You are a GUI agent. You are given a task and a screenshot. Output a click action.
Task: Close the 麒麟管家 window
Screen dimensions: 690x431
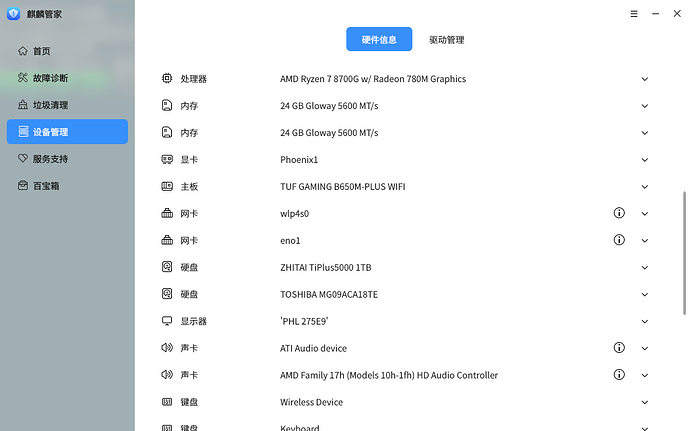point(677,14)
